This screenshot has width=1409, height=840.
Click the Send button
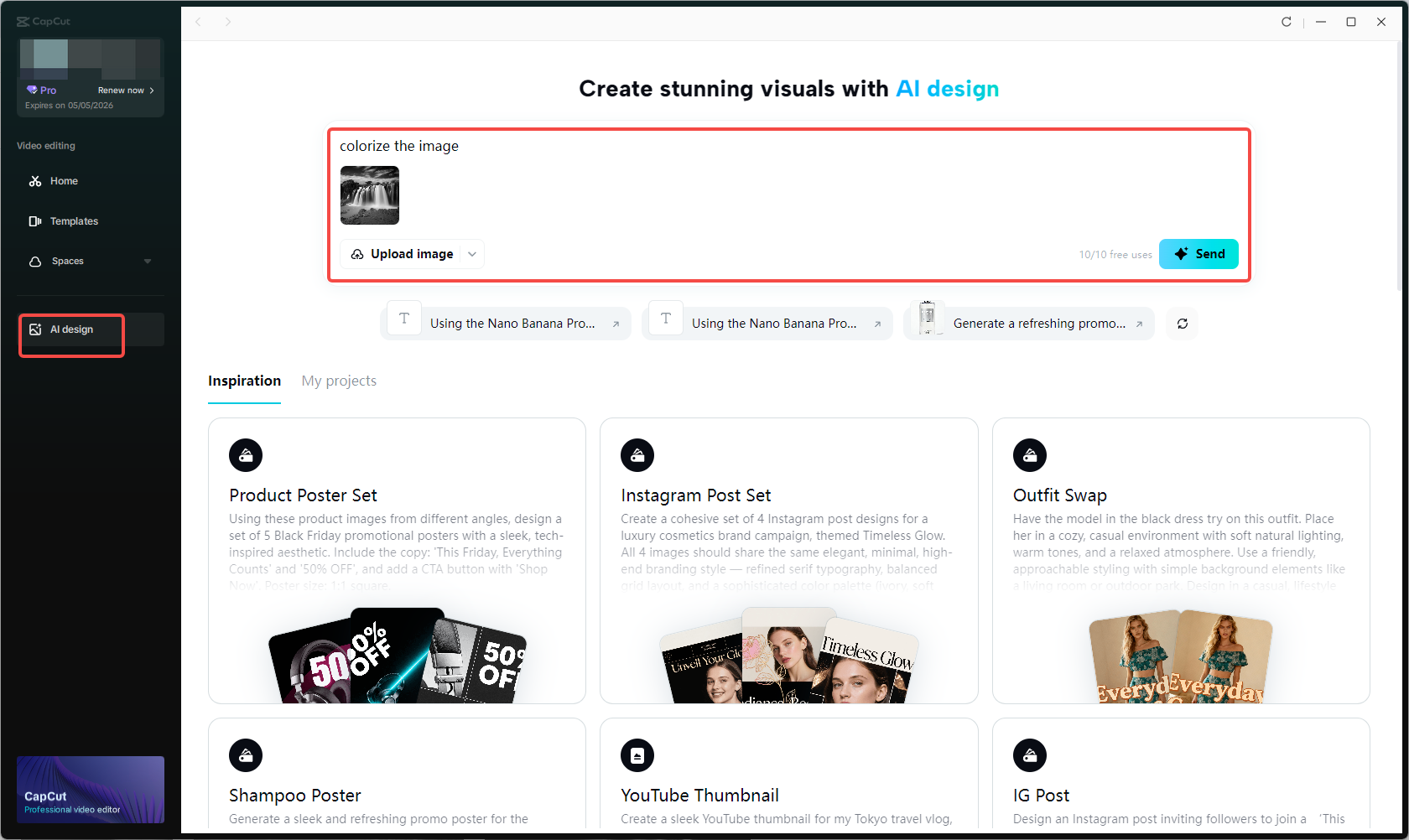point(1198,253)
